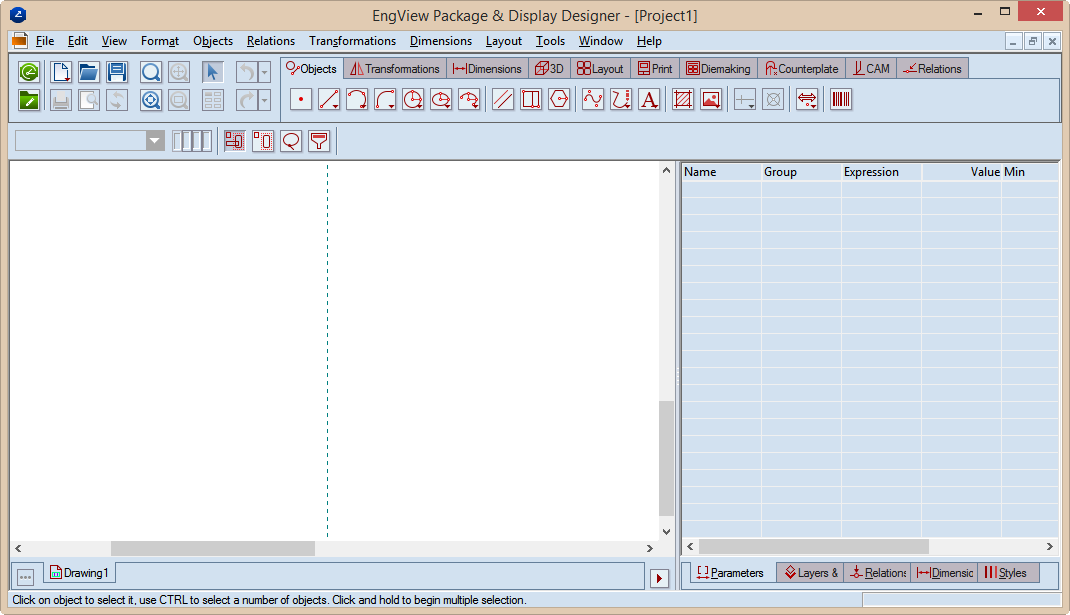Viewport: 1070px width, 615px height.
Task: Click the parameters table horizontal scrollbar thumb
Action: 813,546
